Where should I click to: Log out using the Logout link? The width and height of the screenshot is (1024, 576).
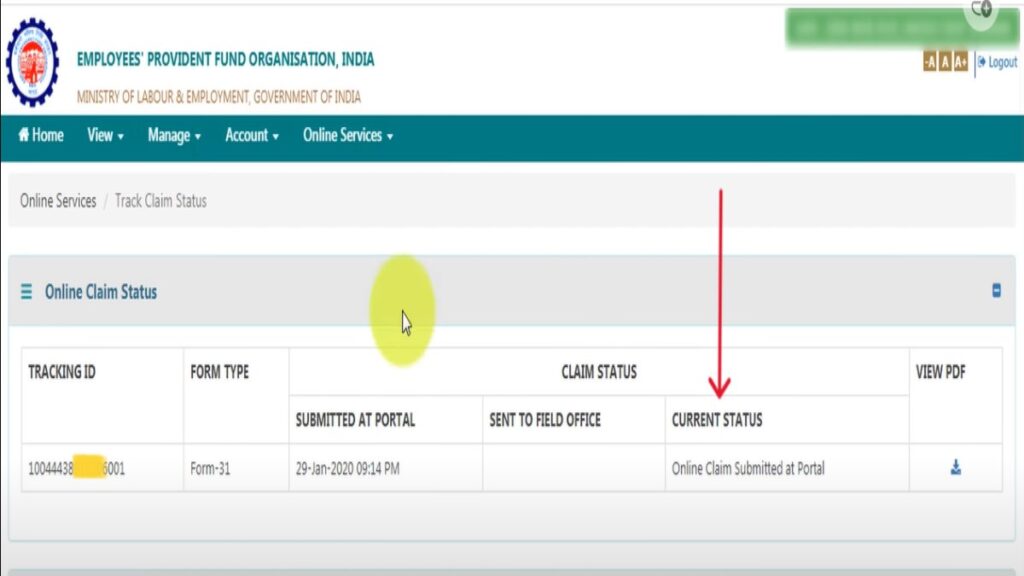pyautogui.click(x=997, y=62)
